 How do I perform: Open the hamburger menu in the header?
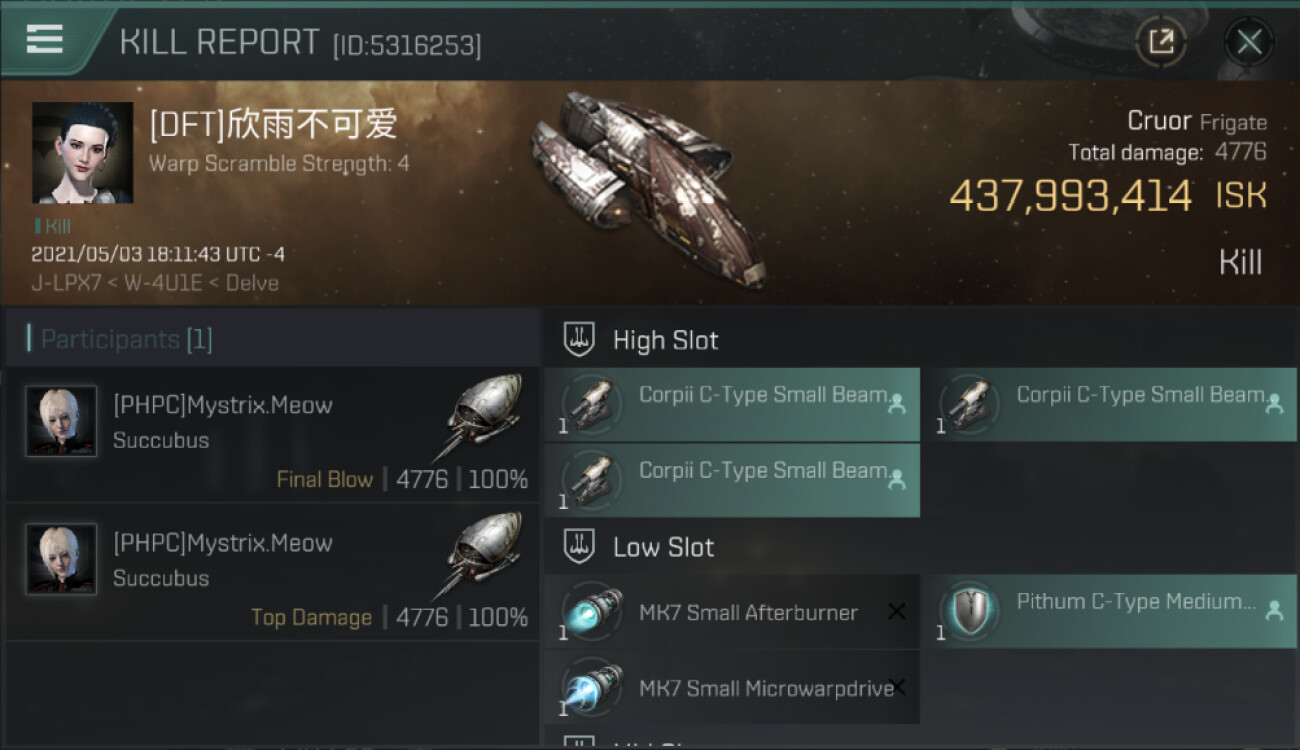[x=44, y=40]
